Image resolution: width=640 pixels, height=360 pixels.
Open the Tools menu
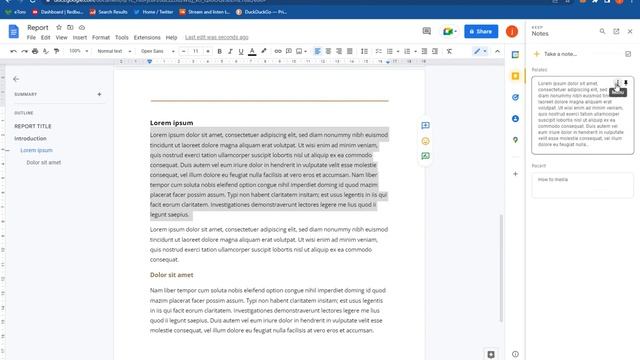tap(122, 38)
